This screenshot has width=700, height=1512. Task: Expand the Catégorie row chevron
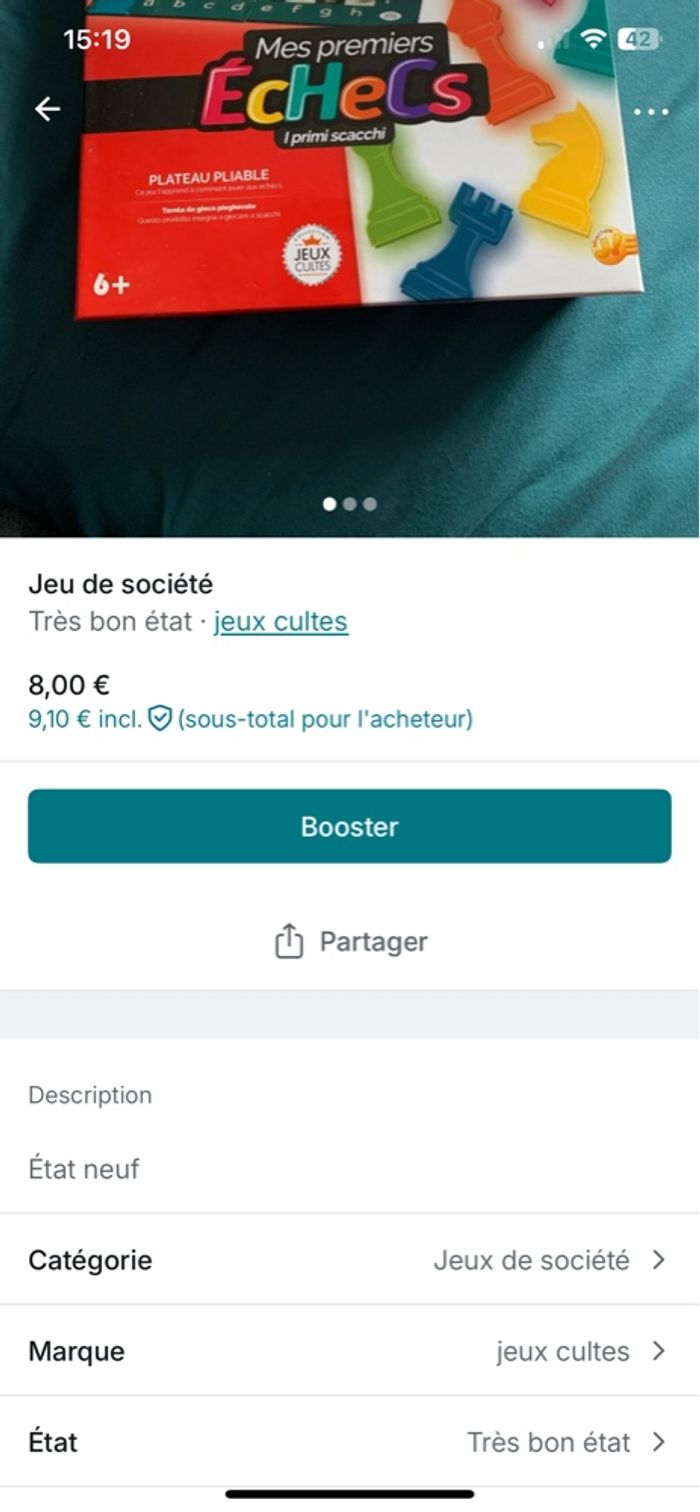[x=658, y=1260]
